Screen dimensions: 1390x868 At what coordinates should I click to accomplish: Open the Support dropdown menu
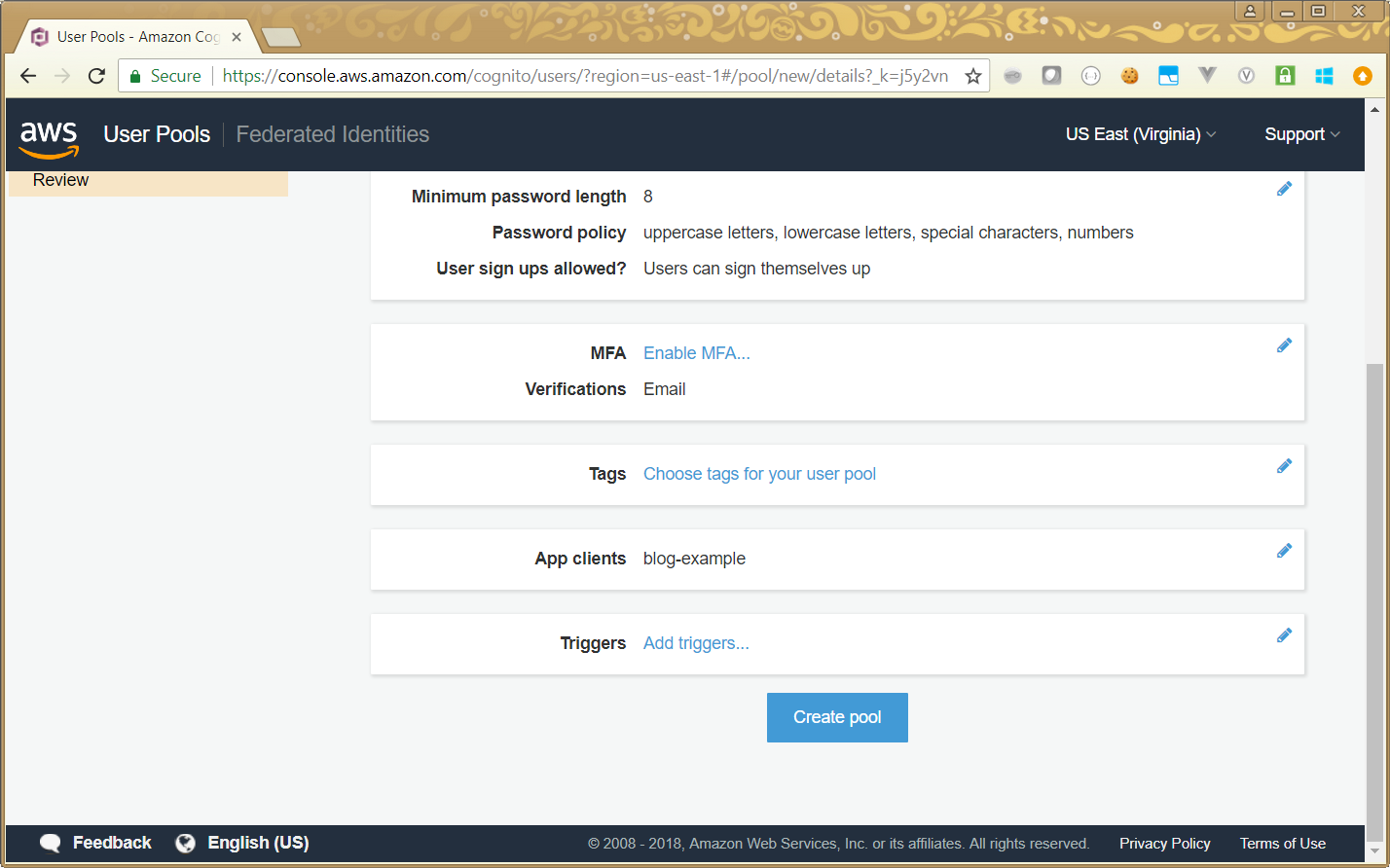(x=1301, y=134)
